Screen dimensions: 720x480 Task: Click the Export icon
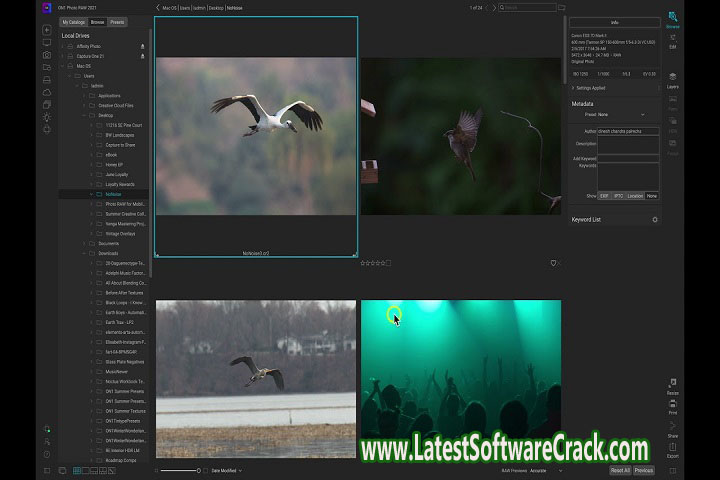coord(673,450)
